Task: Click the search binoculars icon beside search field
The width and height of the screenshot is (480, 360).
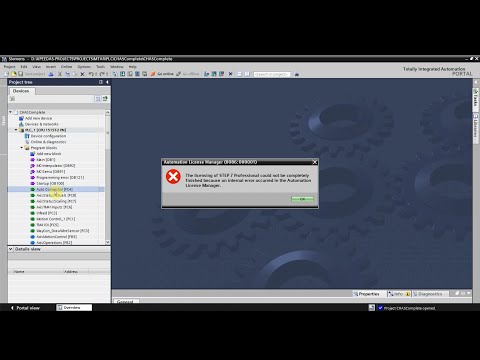Action: 297,74
